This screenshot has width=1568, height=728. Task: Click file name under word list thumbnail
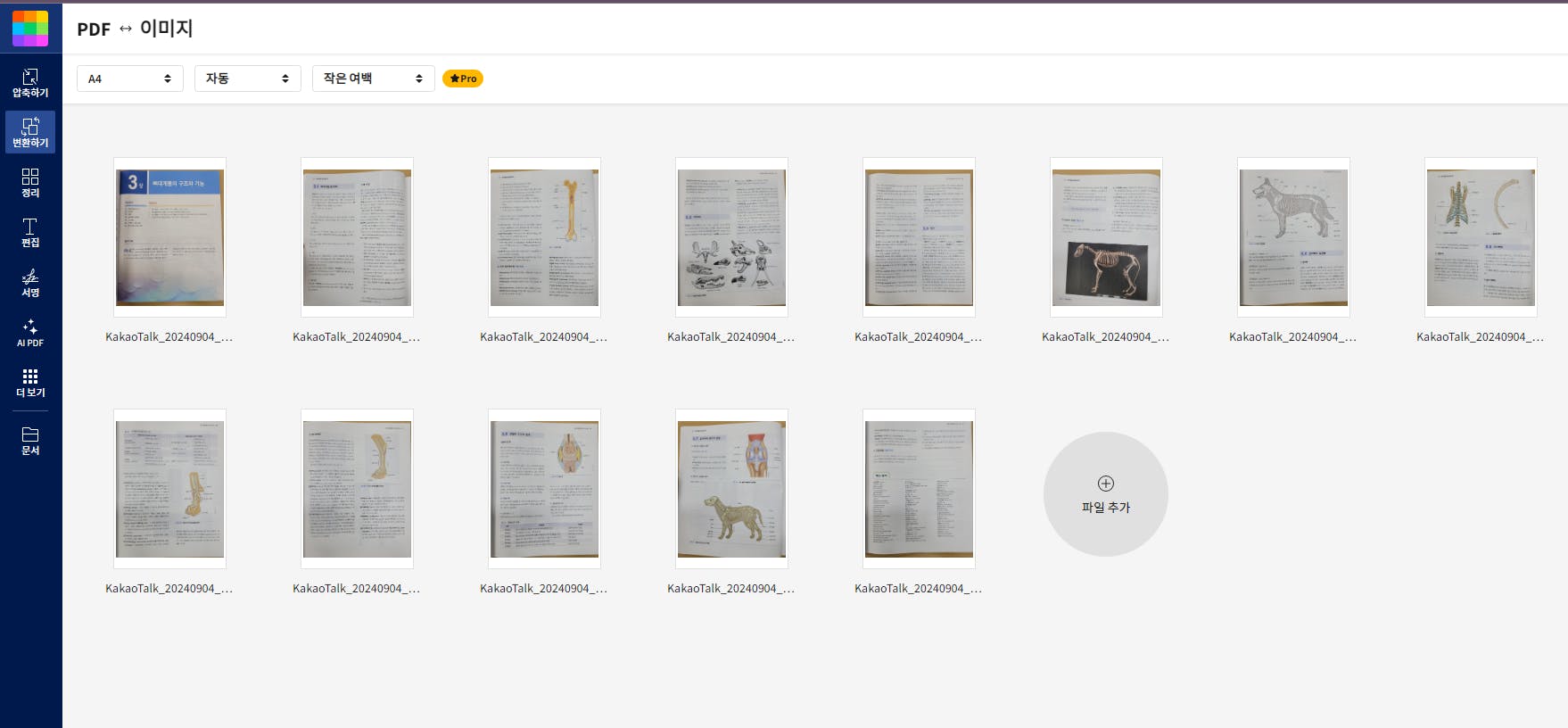[919, 589]
